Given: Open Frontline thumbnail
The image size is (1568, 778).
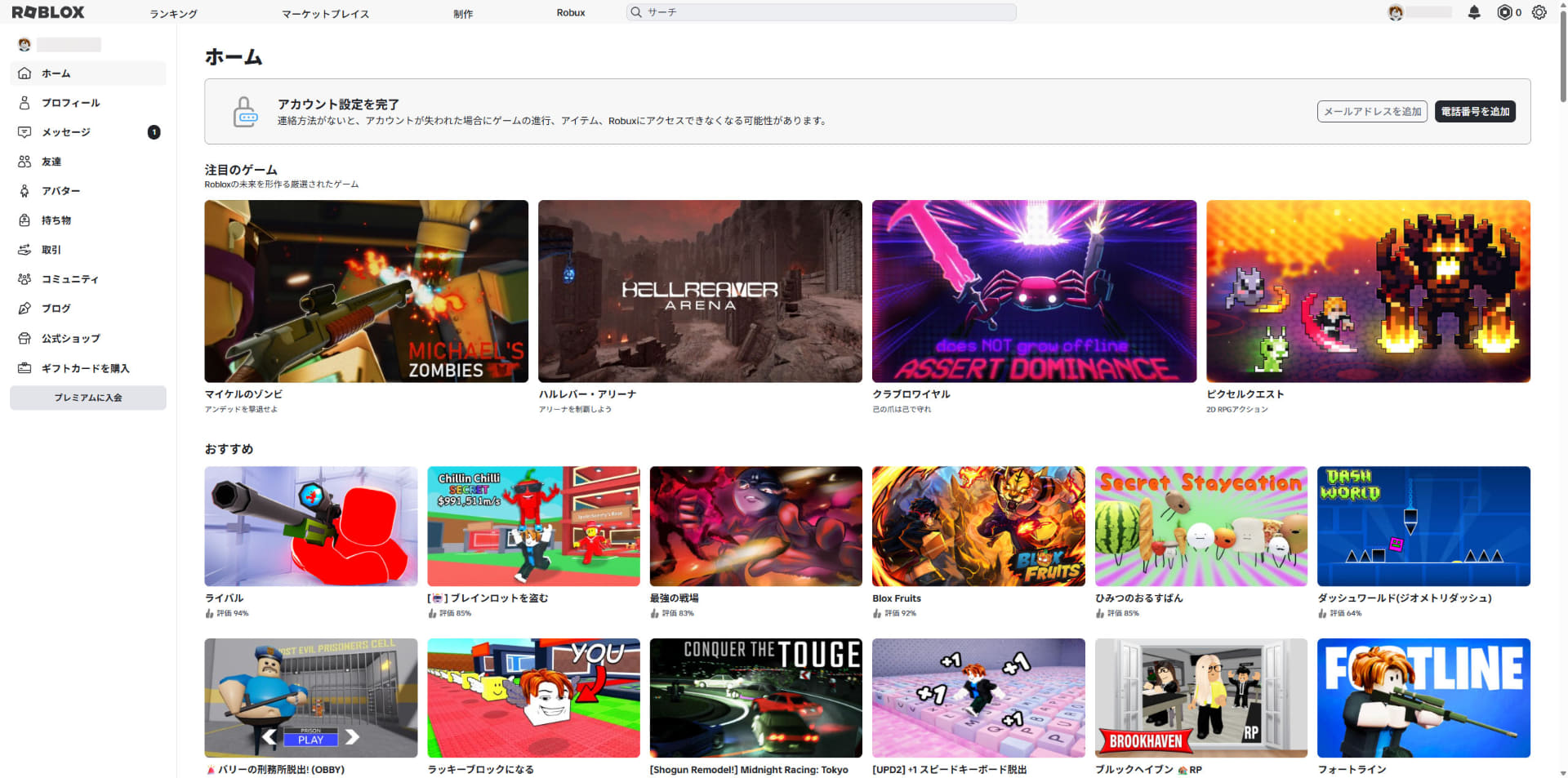Looking at the screenshot, I should [1423, 698].
